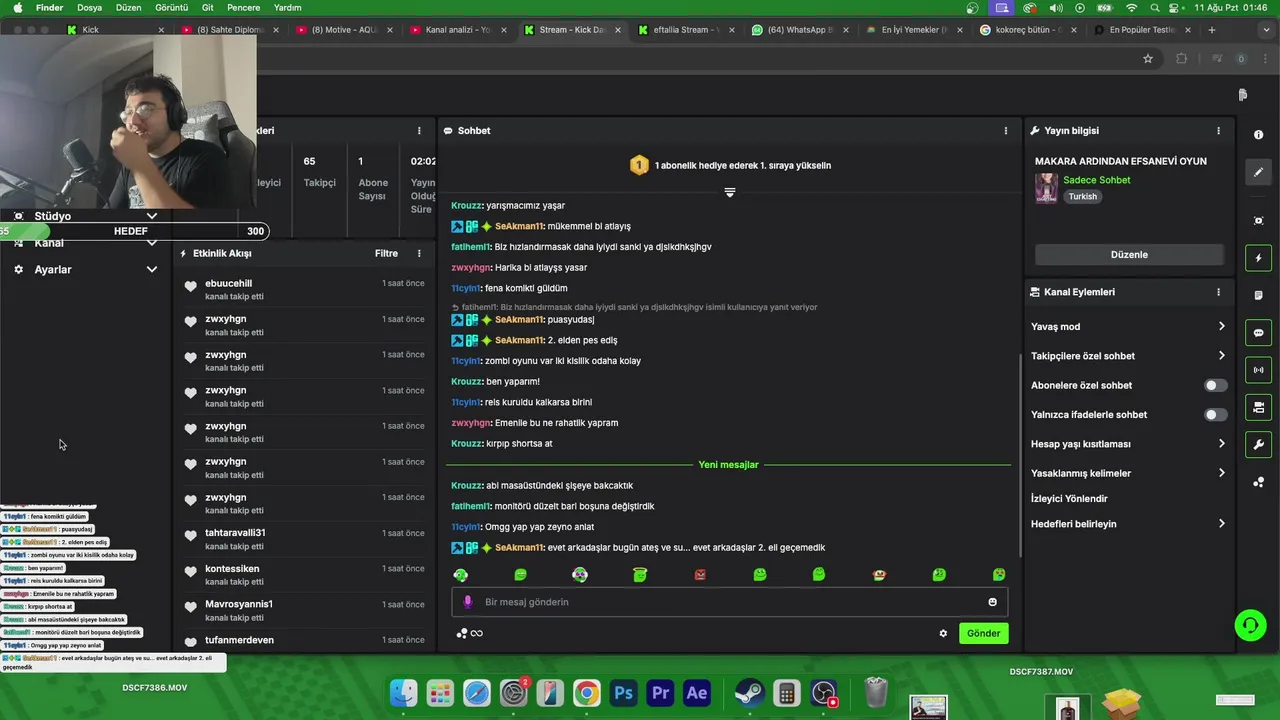1280x720 pixels.
Task: Click the Düzenle button
Action: [x=1129, y=254]
